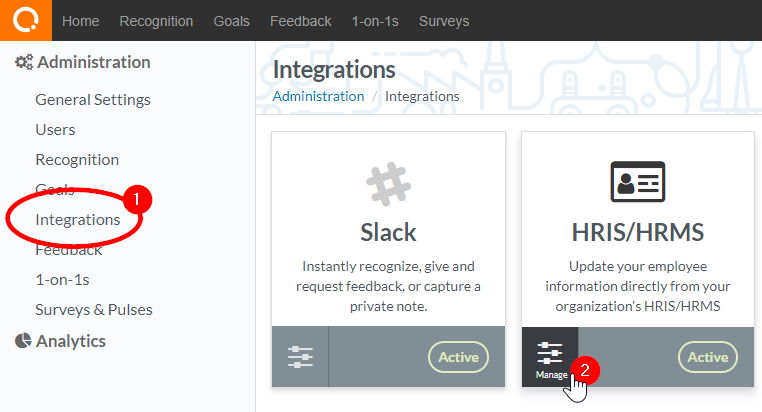Open Slack integration settings sliders icon
The width and height of the screenshot is (762, 412).
click(300, 357)
